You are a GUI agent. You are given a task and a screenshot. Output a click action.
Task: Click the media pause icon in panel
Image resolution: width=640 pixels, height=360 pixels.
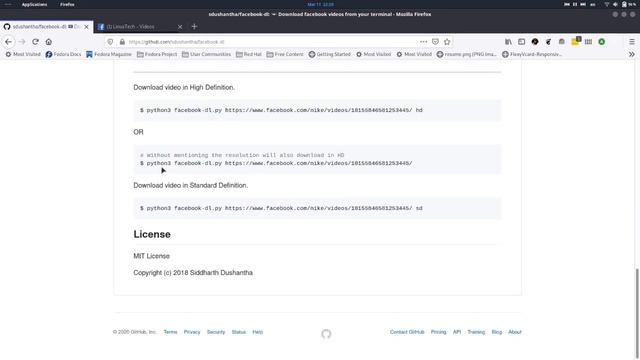pos(575,4)
